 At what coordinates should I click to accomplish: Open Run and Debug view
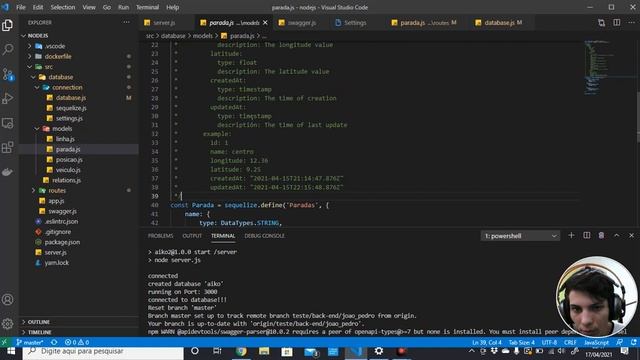click(7, 98)
